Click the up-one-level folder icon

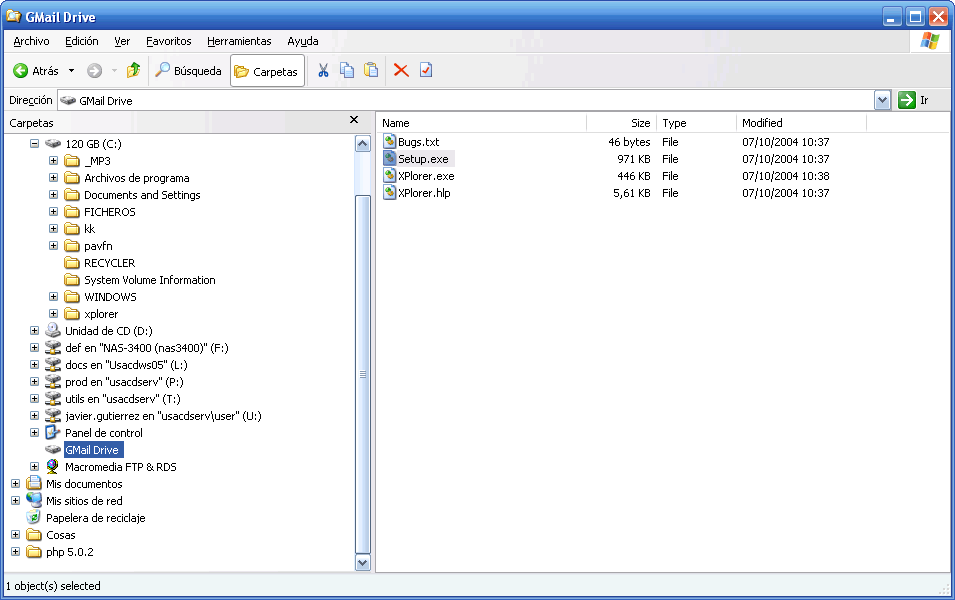coord(133,71)
